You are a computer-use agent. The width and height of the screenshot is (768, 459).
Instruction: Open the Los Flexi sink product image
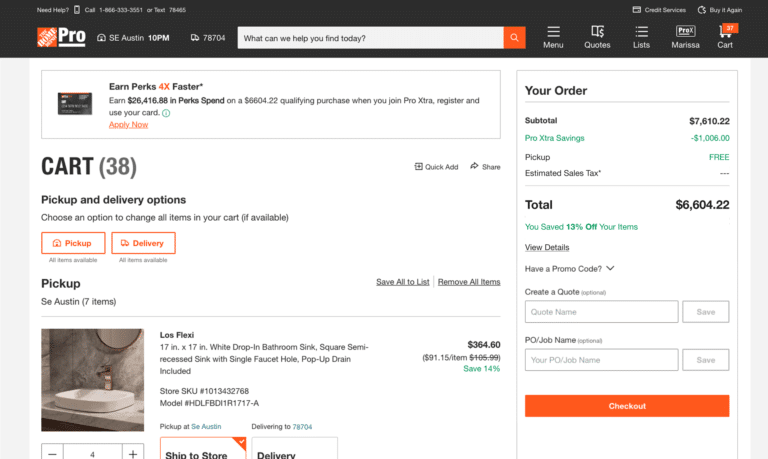93,380
